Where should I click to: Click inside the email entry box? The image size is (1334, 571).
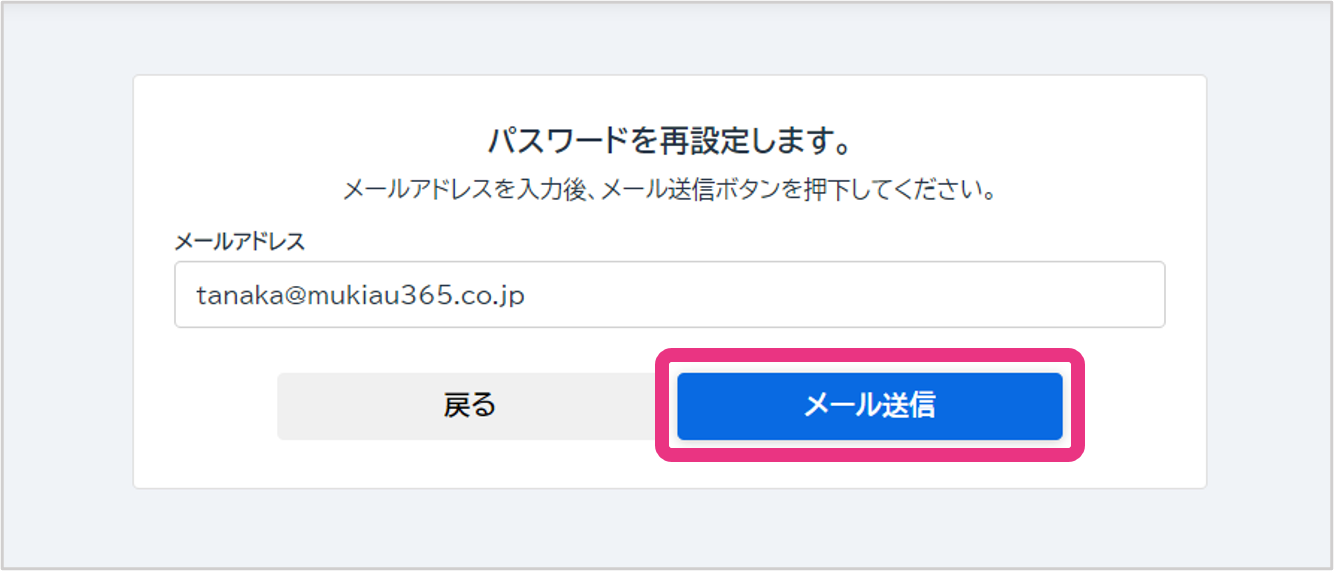[669, 295]
